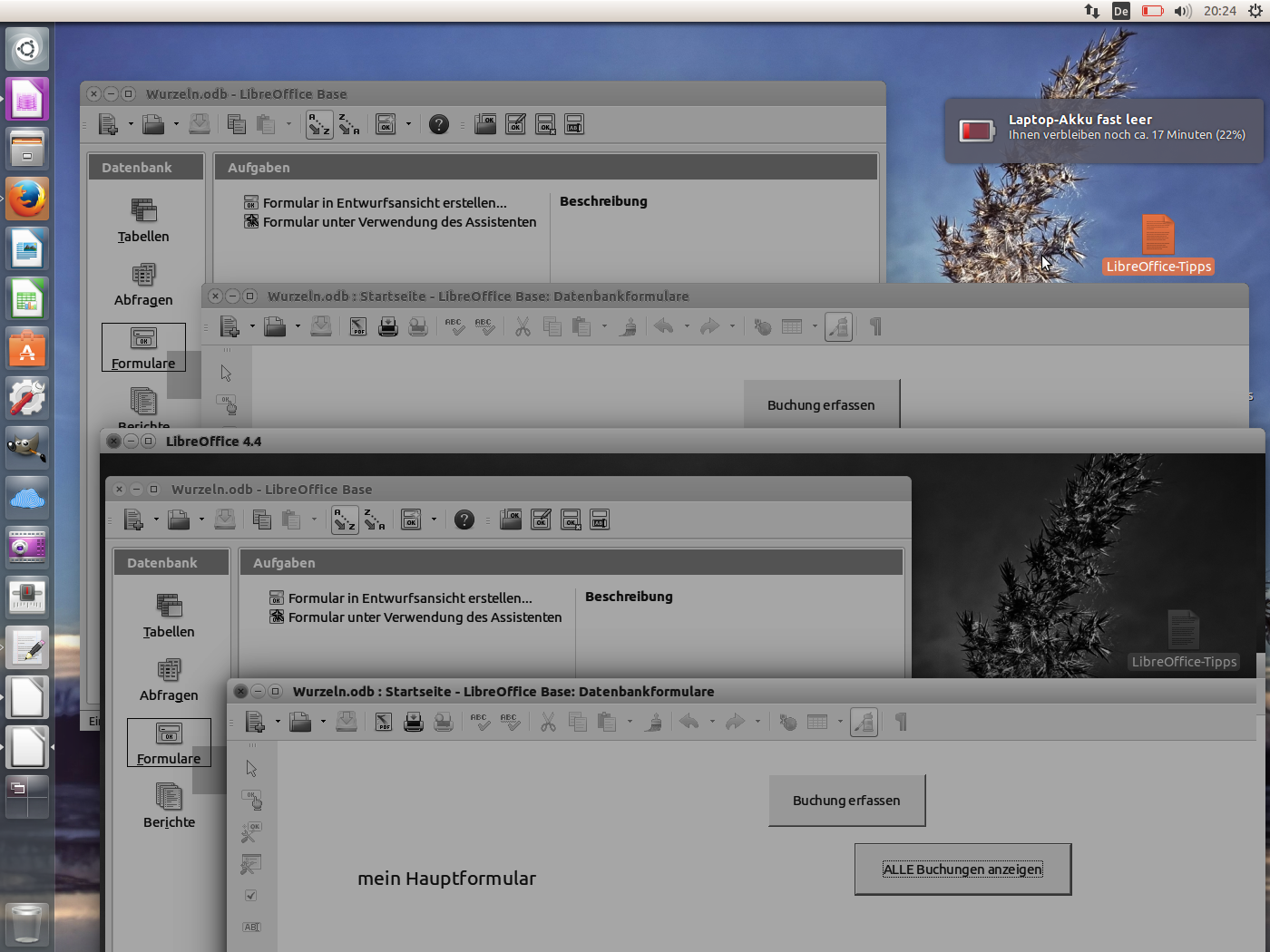
Task: Click Redo arrow icon in background Startseite toolbar
Action: click(709, 326)
